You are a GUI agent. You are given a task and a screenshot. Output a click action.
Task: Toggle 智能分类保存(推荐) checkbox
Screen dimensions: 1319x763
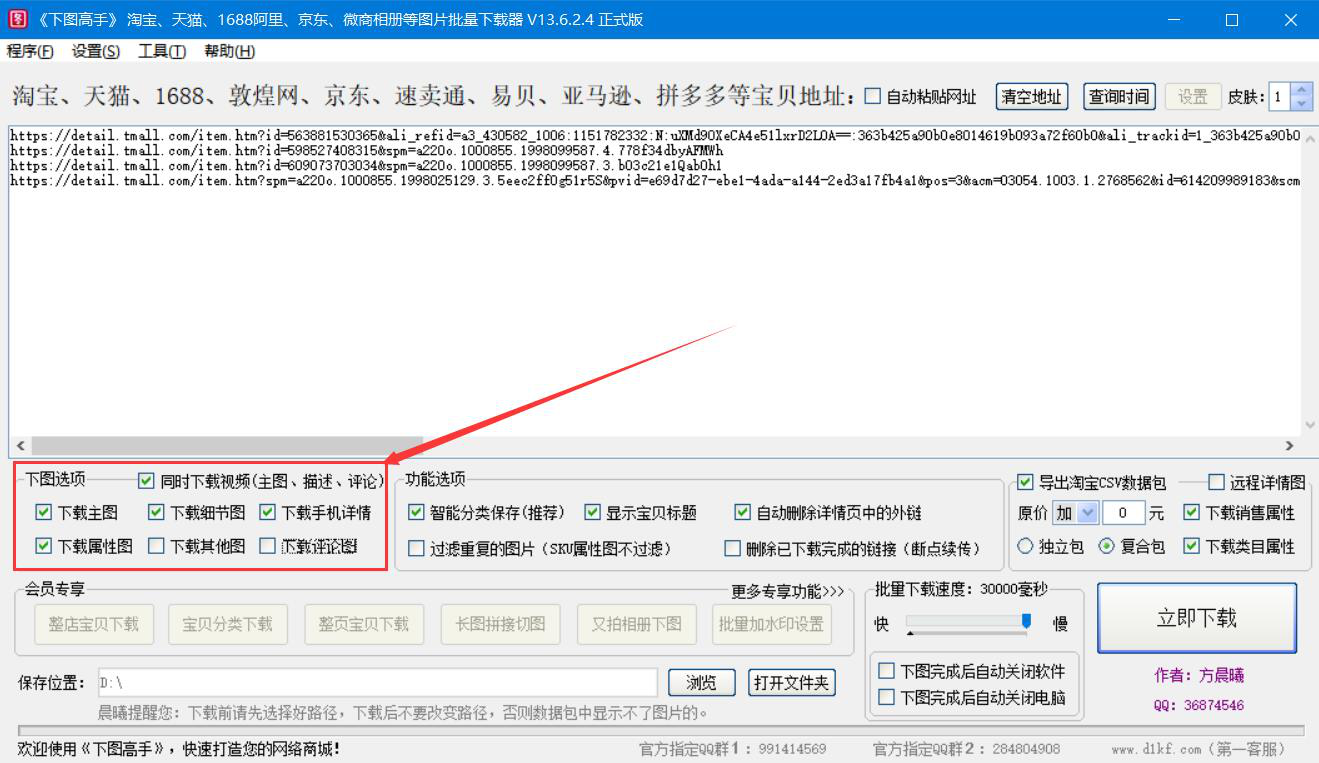pos(417,512)
